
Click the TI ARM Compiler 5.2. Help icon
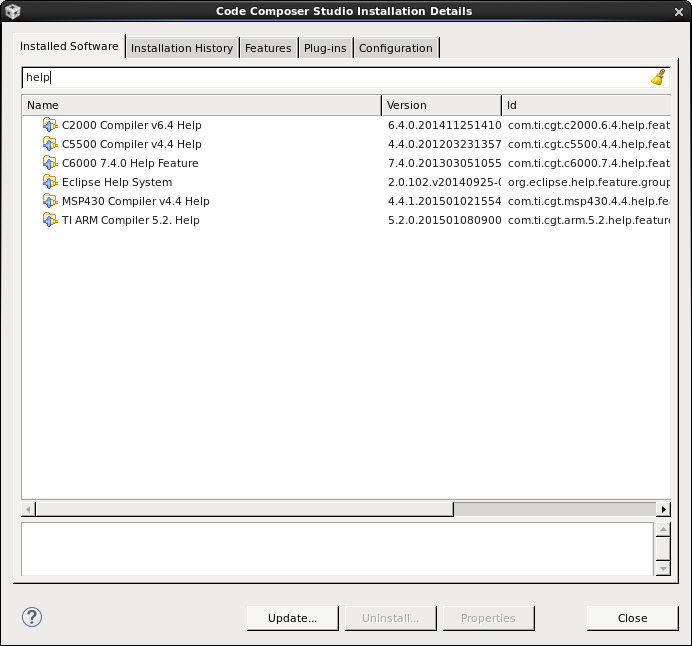(50, 220)
